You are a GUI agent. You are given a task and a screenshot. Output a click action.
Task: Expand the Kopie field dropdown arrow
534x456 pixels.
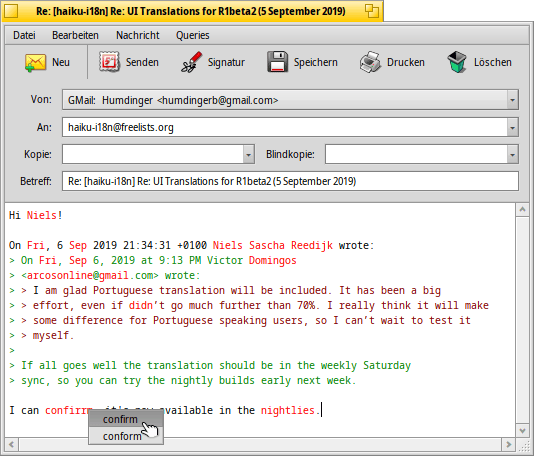point(249,154)
